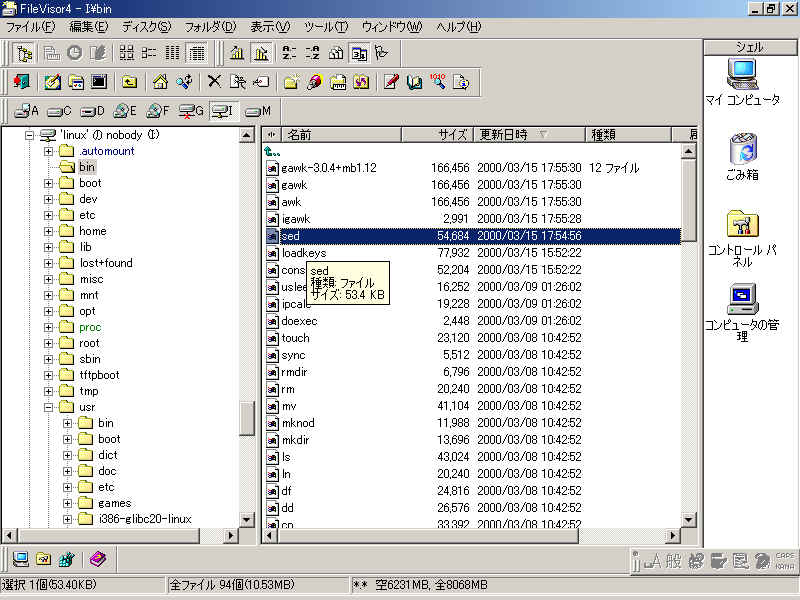The width and height of the screenshot is (800, 600).
Task: Expand the games folder under usr
Action: (67, 503)
